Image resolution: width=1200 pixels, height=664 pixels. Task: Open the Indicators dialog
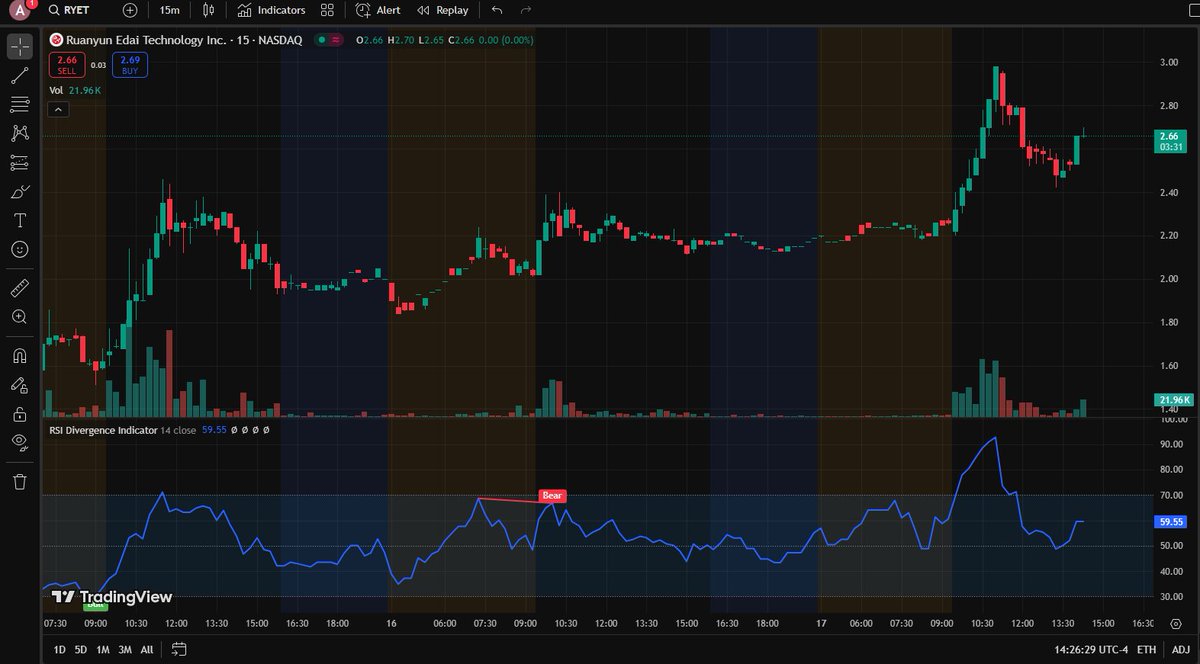click(271, 10)
